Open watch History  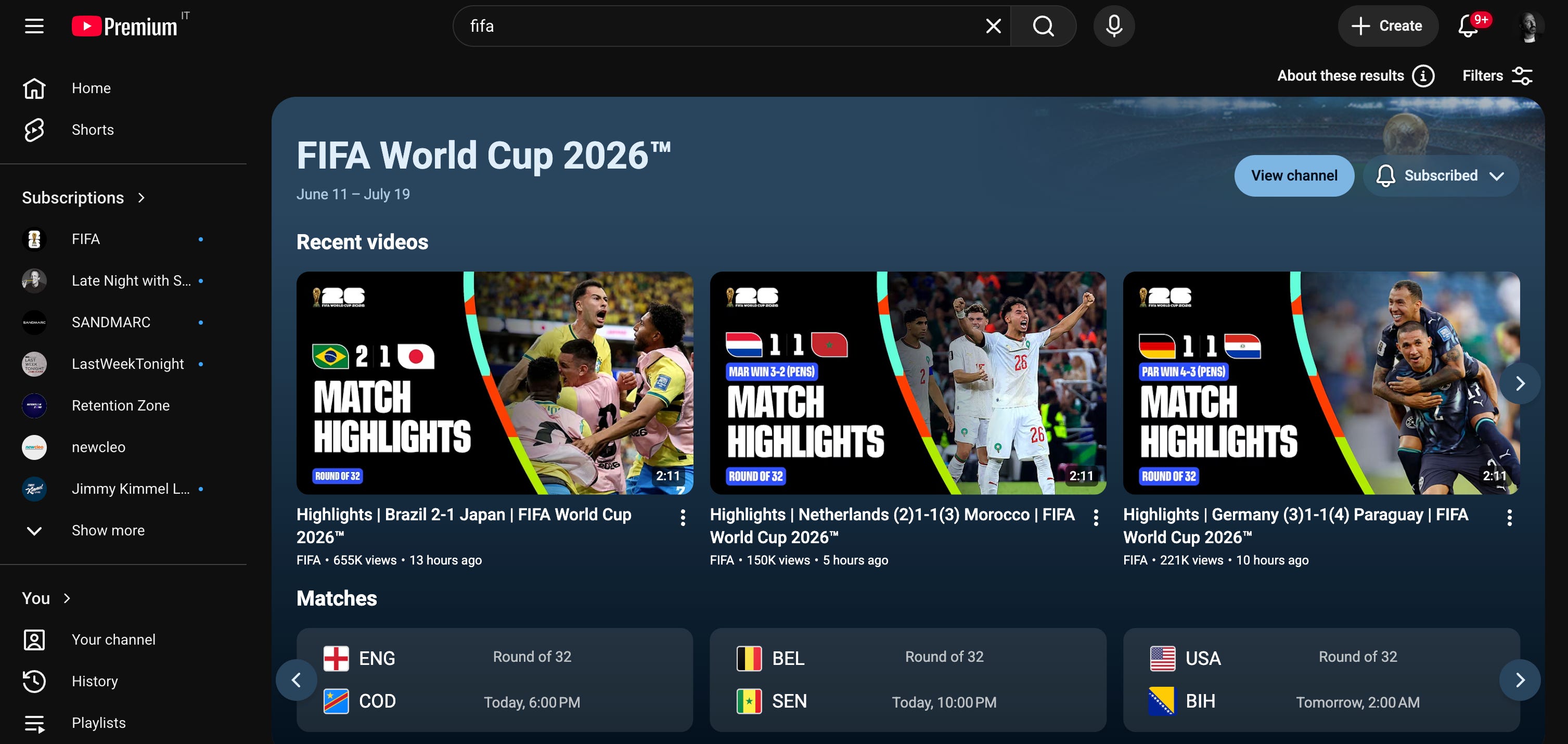[123, 681]
